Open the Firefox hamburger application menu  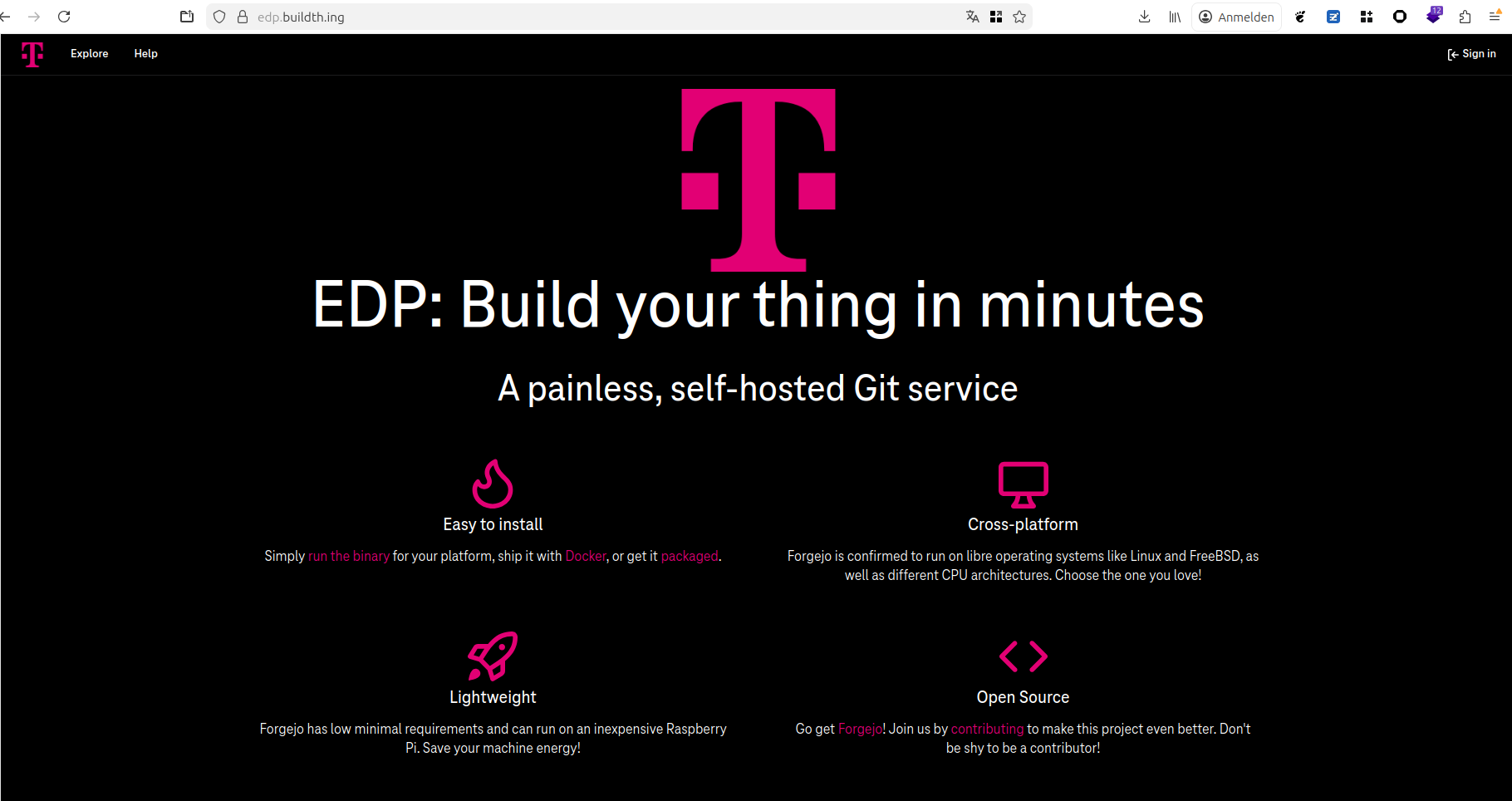tap(1495, 17)
